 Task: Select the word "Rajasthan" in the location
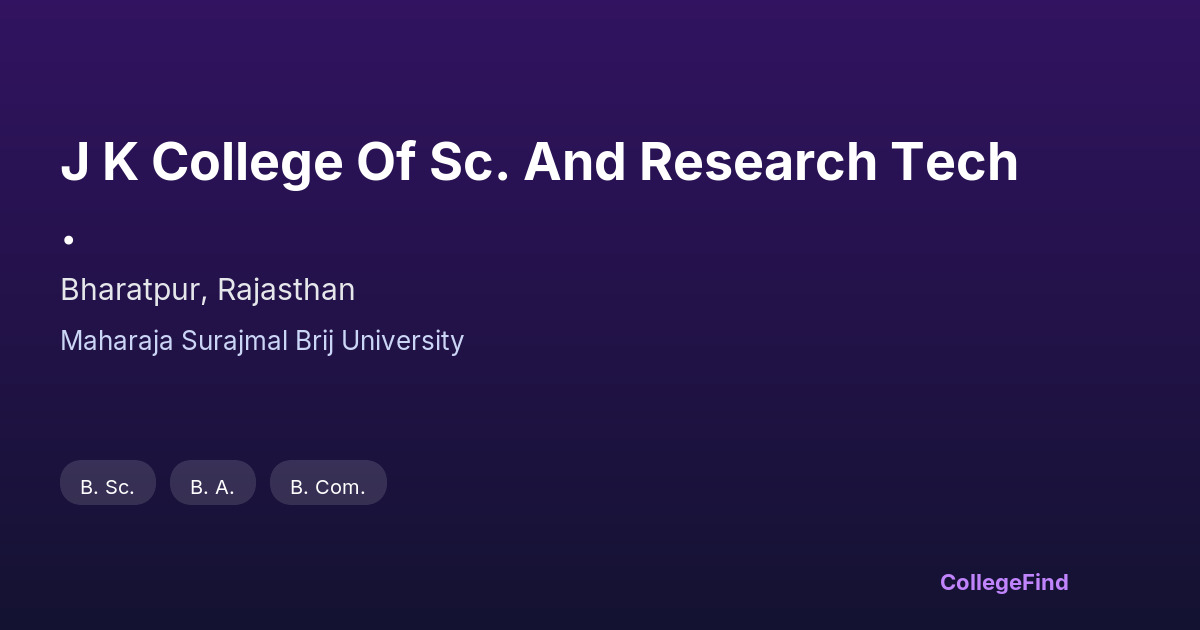point(286,290)
